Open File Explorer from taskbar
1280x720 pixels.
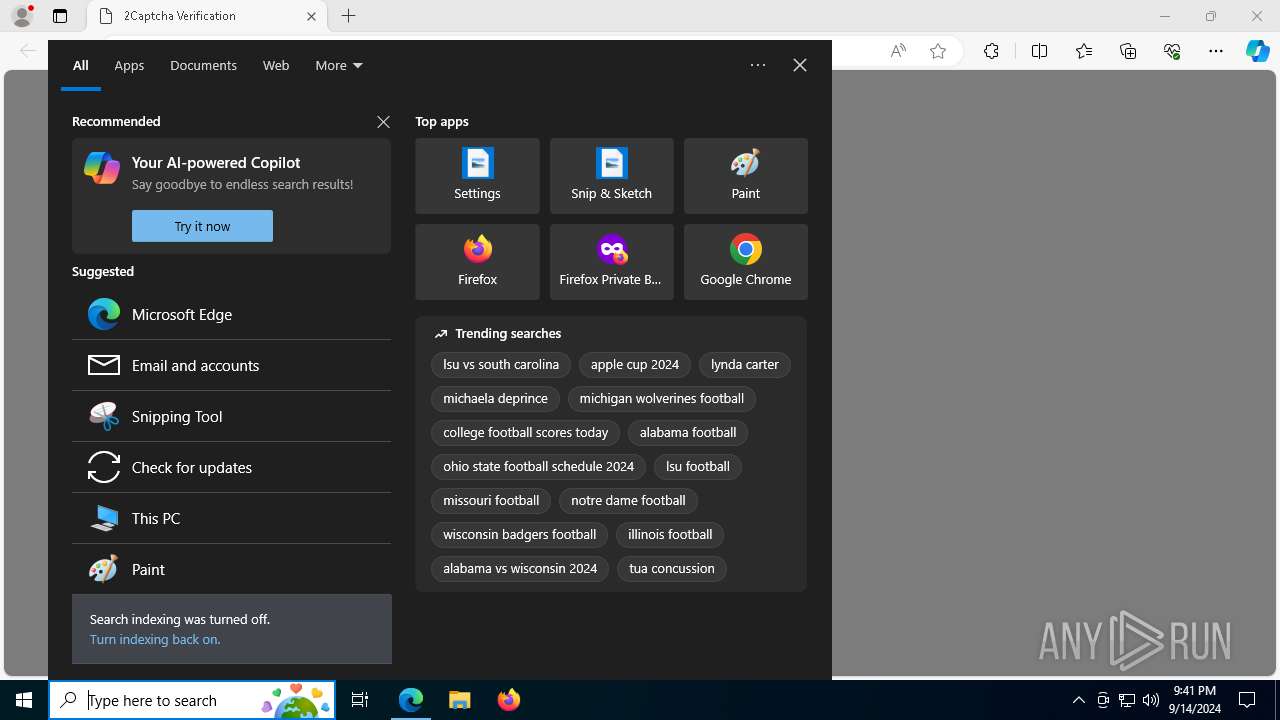pyautogui.click(x=459, y=700)
